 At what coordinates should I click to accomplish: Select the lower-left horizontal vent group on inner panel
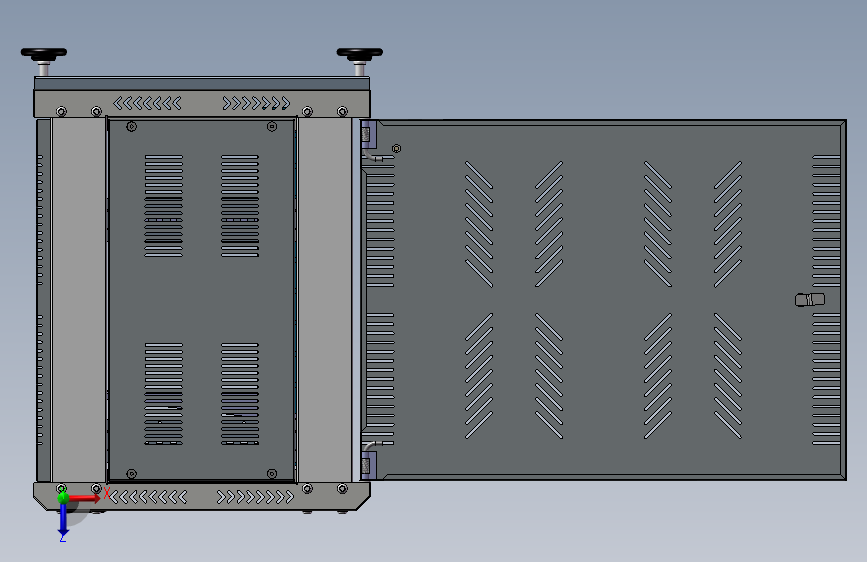(164, 394)
